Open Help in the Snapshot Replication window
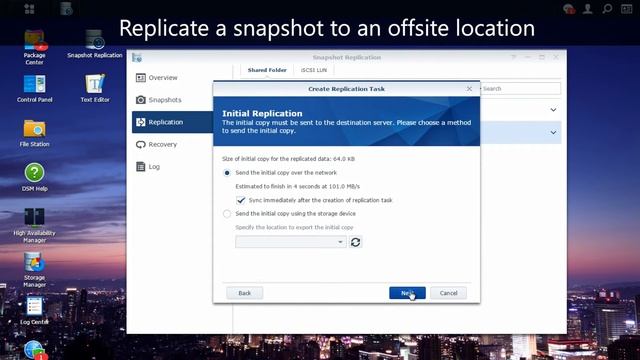 click(x=514, y=57)
